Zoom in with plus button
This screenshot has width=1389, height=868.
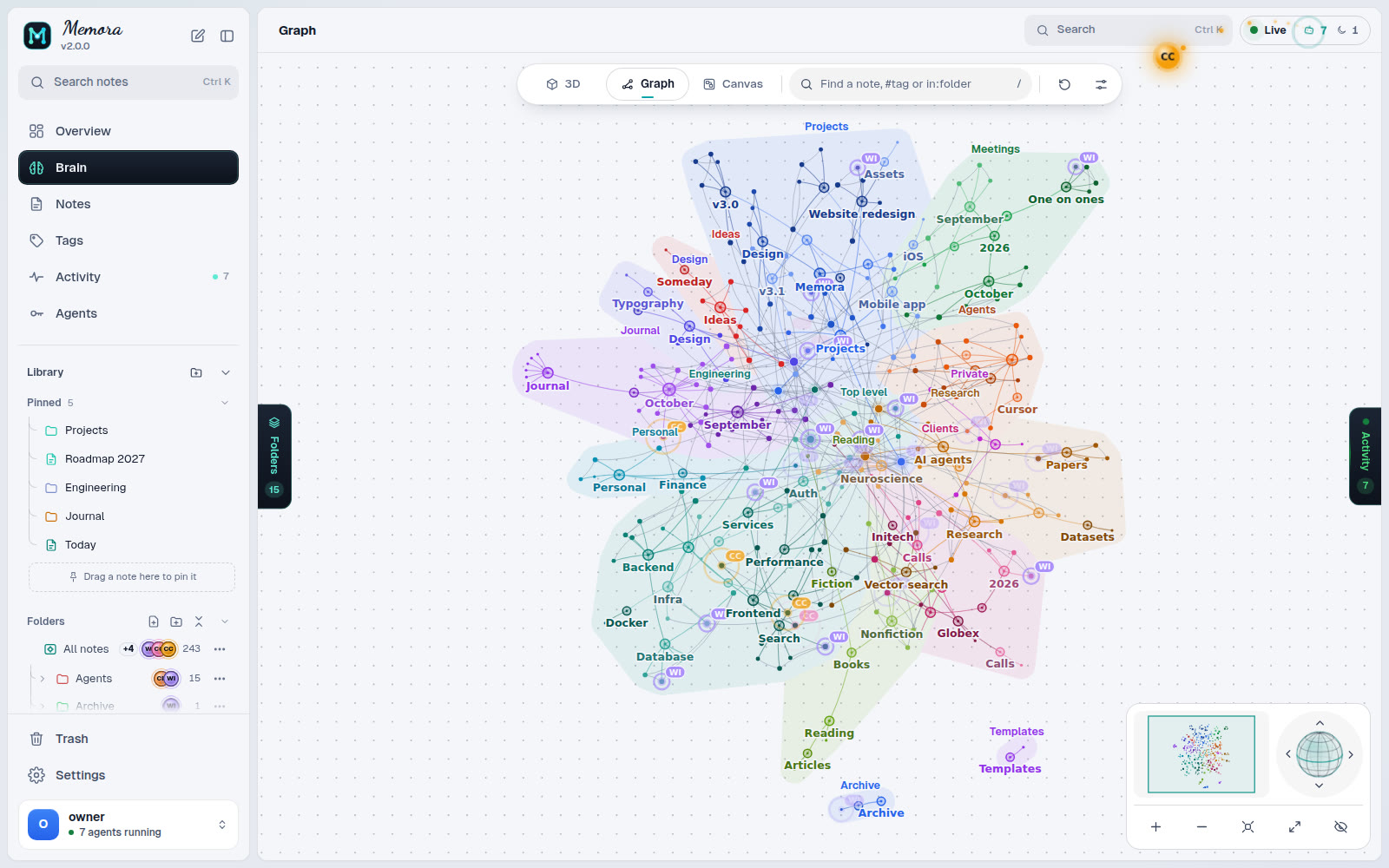click(1155, 827)
